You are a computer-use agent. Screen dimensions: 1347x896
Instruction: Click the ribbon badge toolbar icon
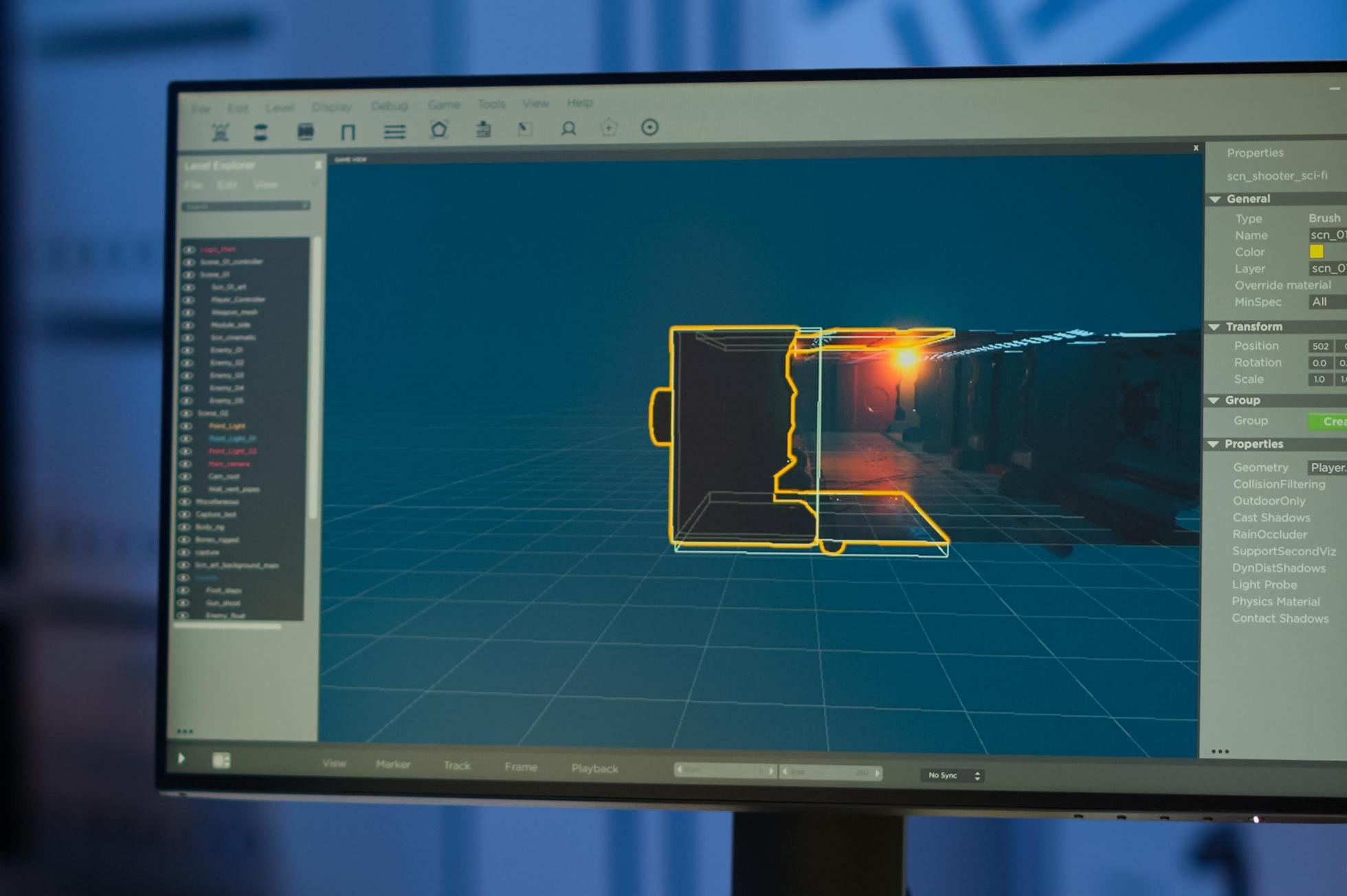568,128
